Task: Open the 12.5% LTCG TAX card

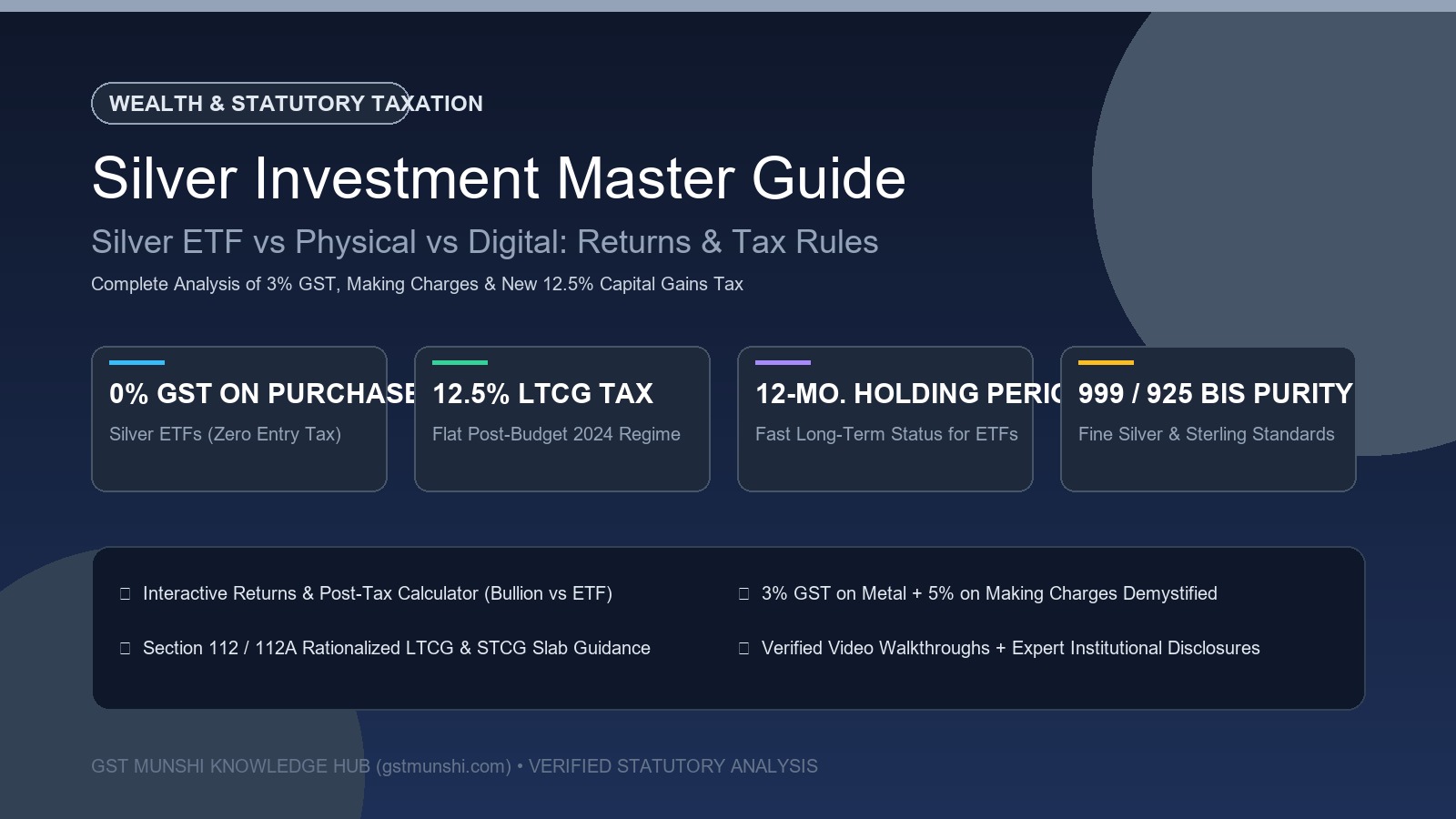Action: (x=562, y=419)
